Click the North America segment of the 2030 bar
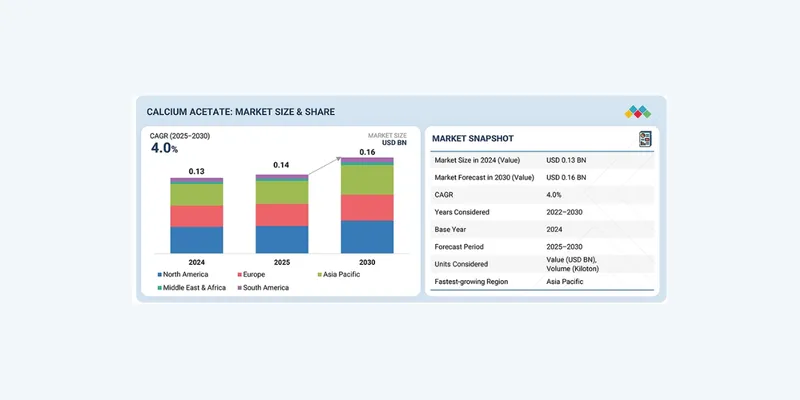The height and width of the screenshot is (400, 800). click(367, 237)
